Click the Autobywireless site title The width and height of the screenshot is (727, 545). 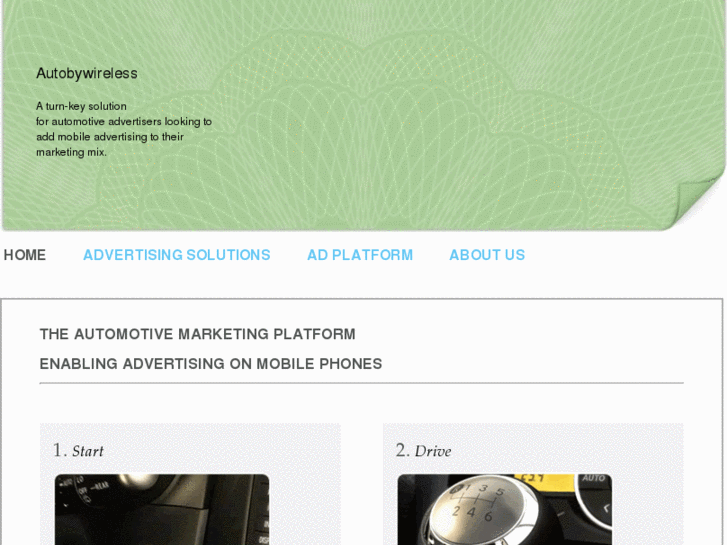[87, 73]
